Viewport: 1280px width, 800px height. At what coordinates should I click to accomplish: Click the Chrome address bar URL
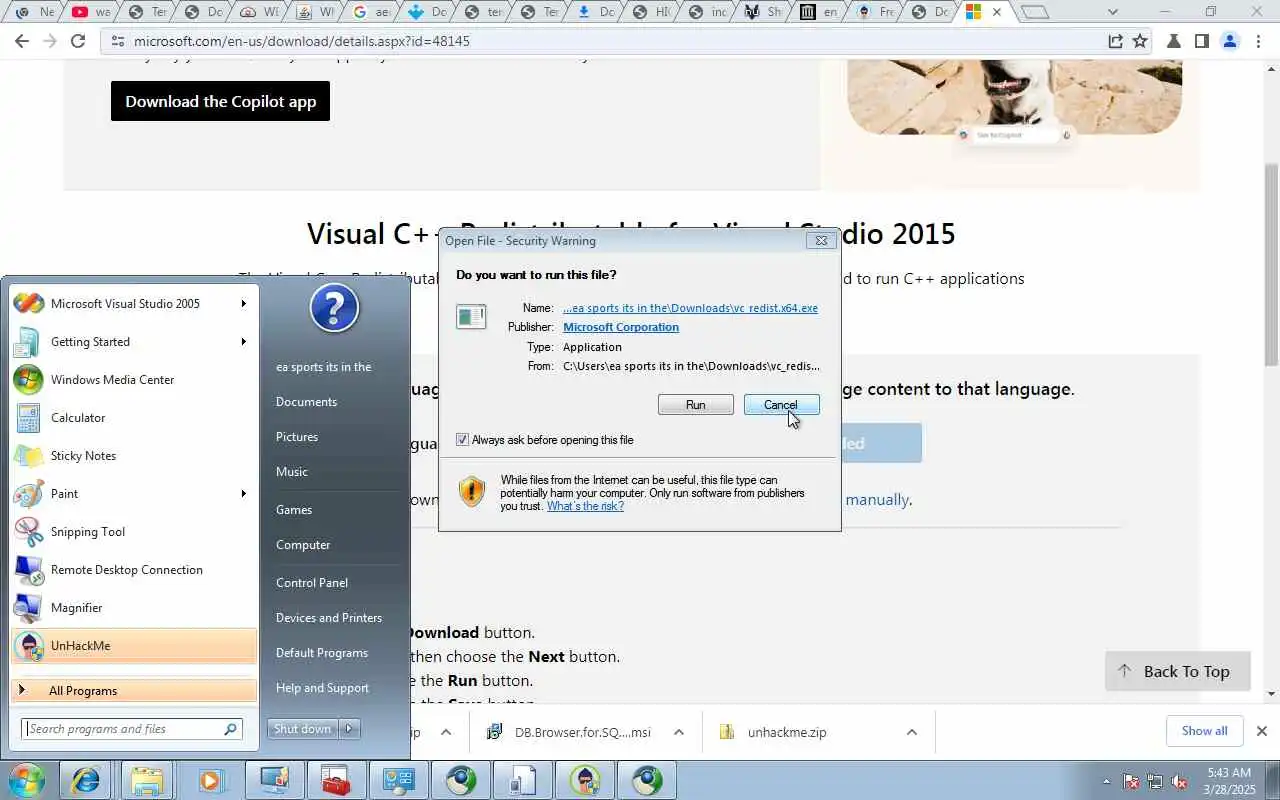[x=301, y=41]
